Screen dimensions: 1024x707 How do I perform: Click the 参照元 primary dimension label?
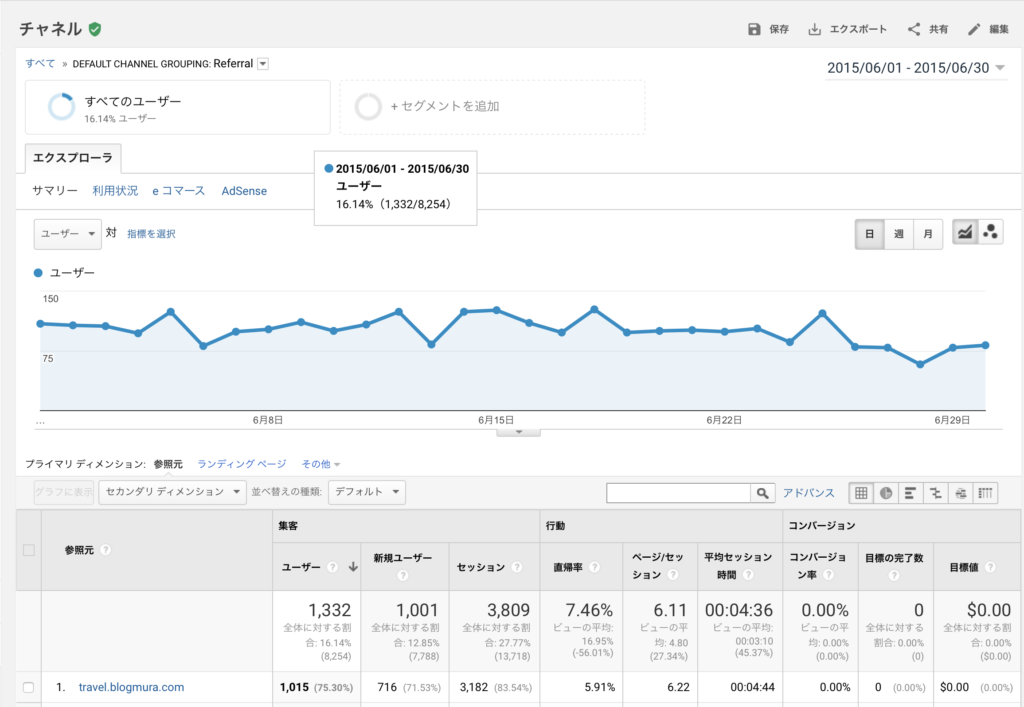click(168, 464)
